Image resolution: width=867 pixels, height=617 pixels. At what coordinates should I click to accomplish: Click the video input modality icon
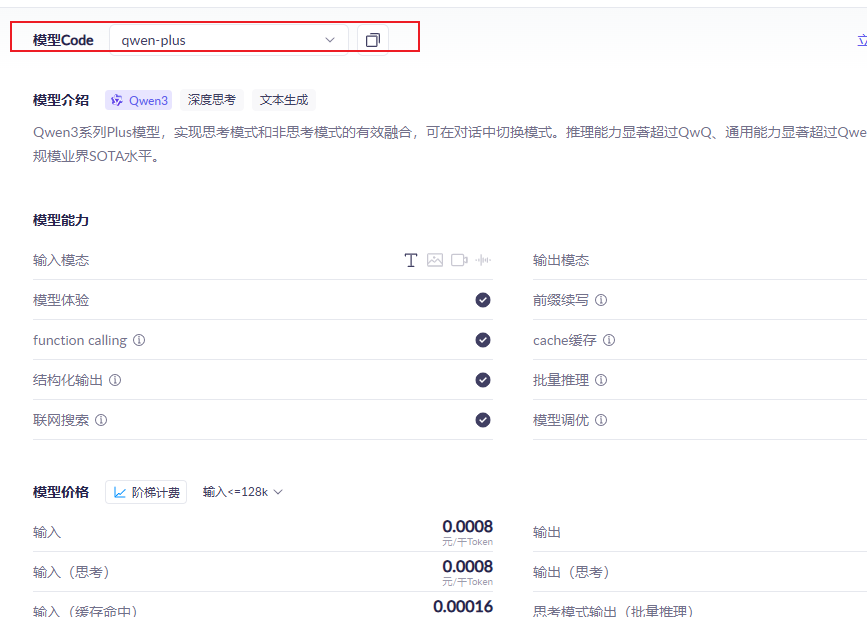pos(459,260)
